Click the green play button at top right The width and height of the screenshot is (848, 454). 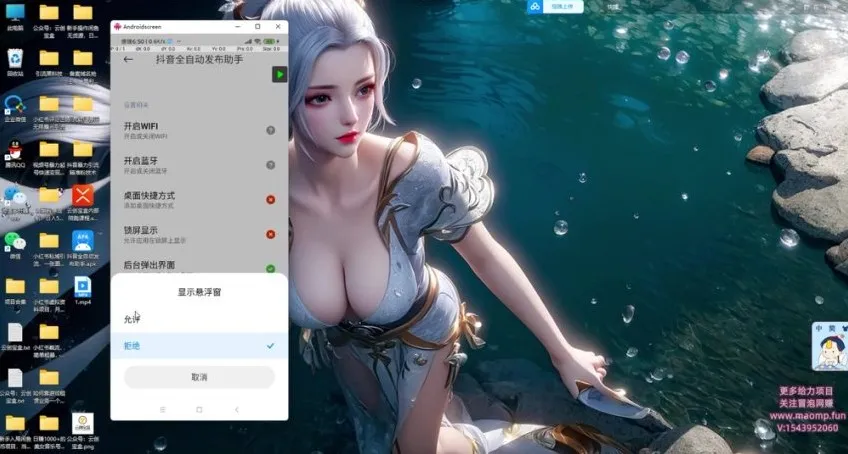click(280, 75)
